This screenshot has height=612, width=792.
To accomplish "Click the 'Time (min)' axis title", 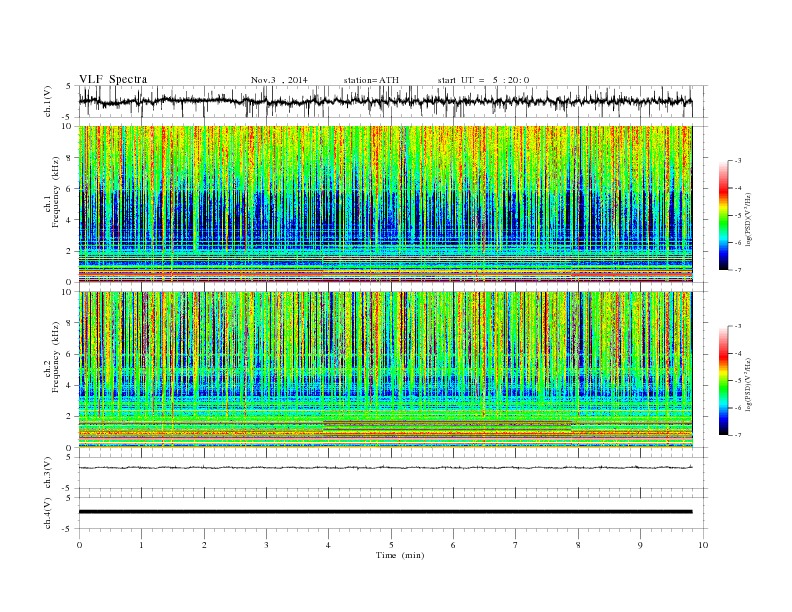I will pos(400,555).
